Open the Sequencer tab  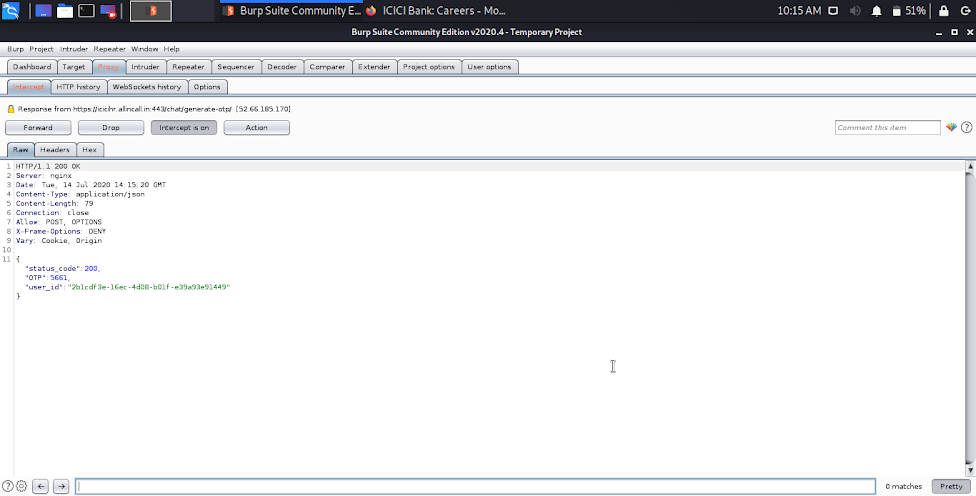click(235, 67)
